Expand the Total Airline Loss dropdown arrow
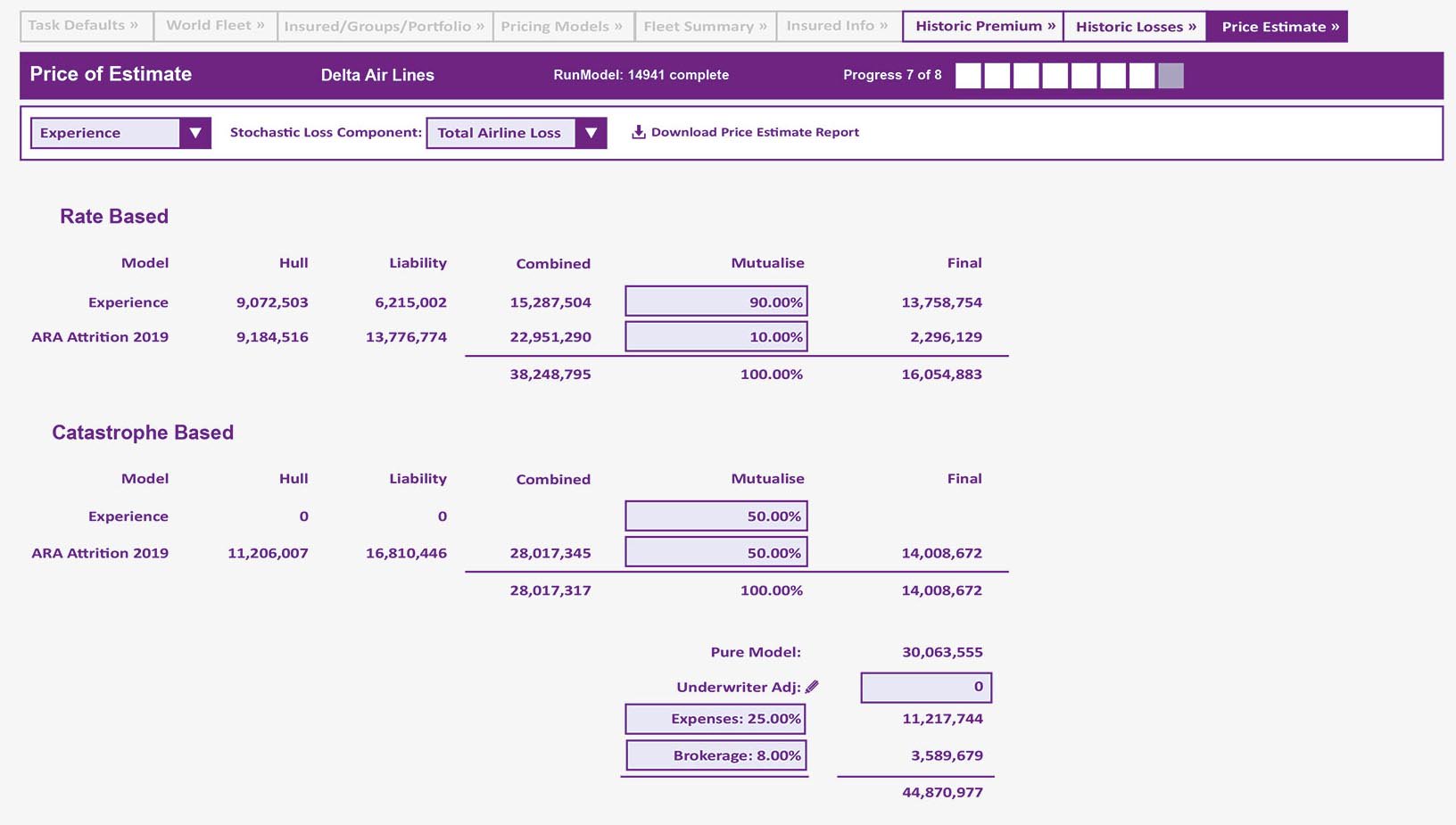 coord(591,133)
